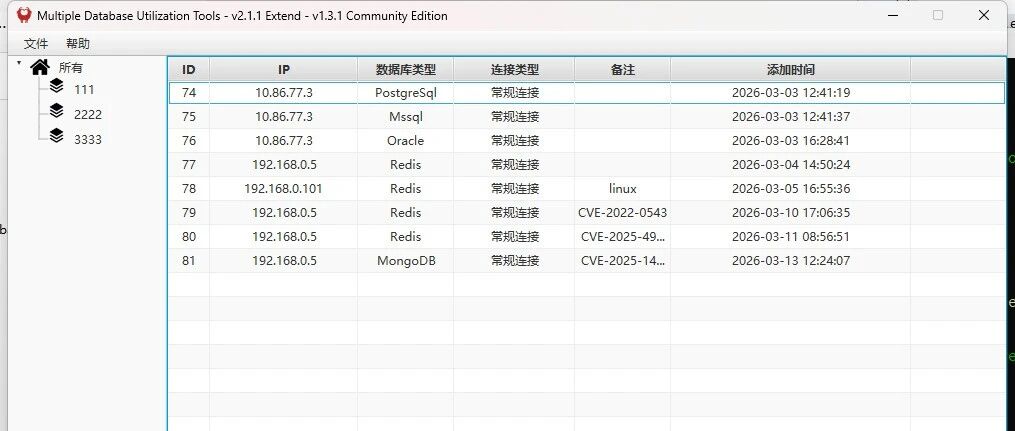Click the Mssql database type cell
Viewport: 1015px width, 431px height.
[406, 116]
